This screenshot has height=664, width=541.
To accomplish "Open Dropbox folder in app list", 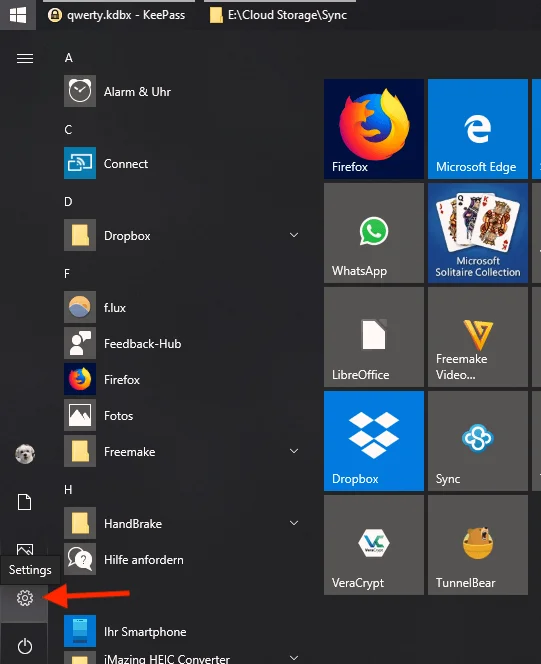I will (182, 235).
